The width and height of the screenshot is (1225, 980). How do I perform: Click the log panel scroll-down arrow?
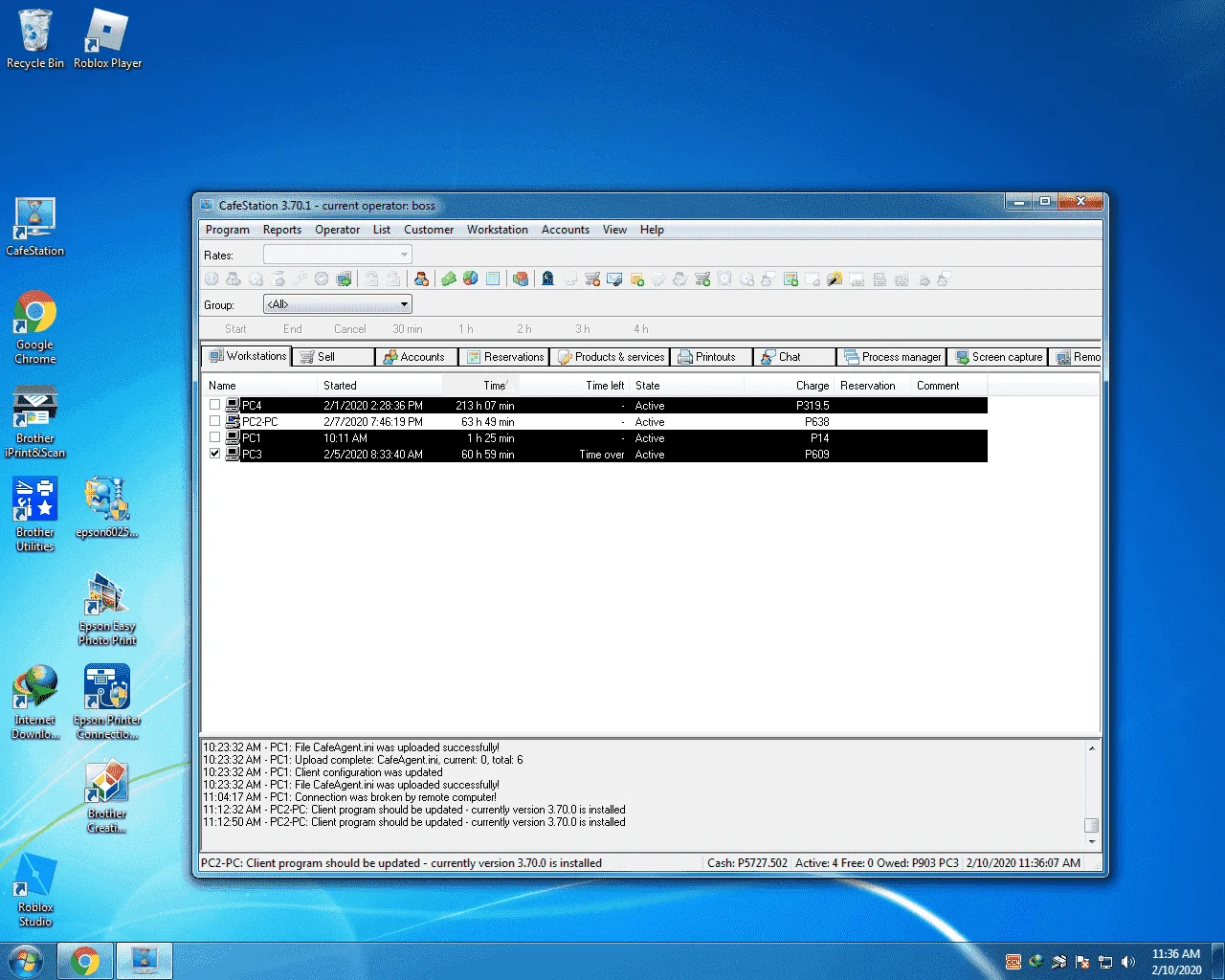pos(1092,842)
